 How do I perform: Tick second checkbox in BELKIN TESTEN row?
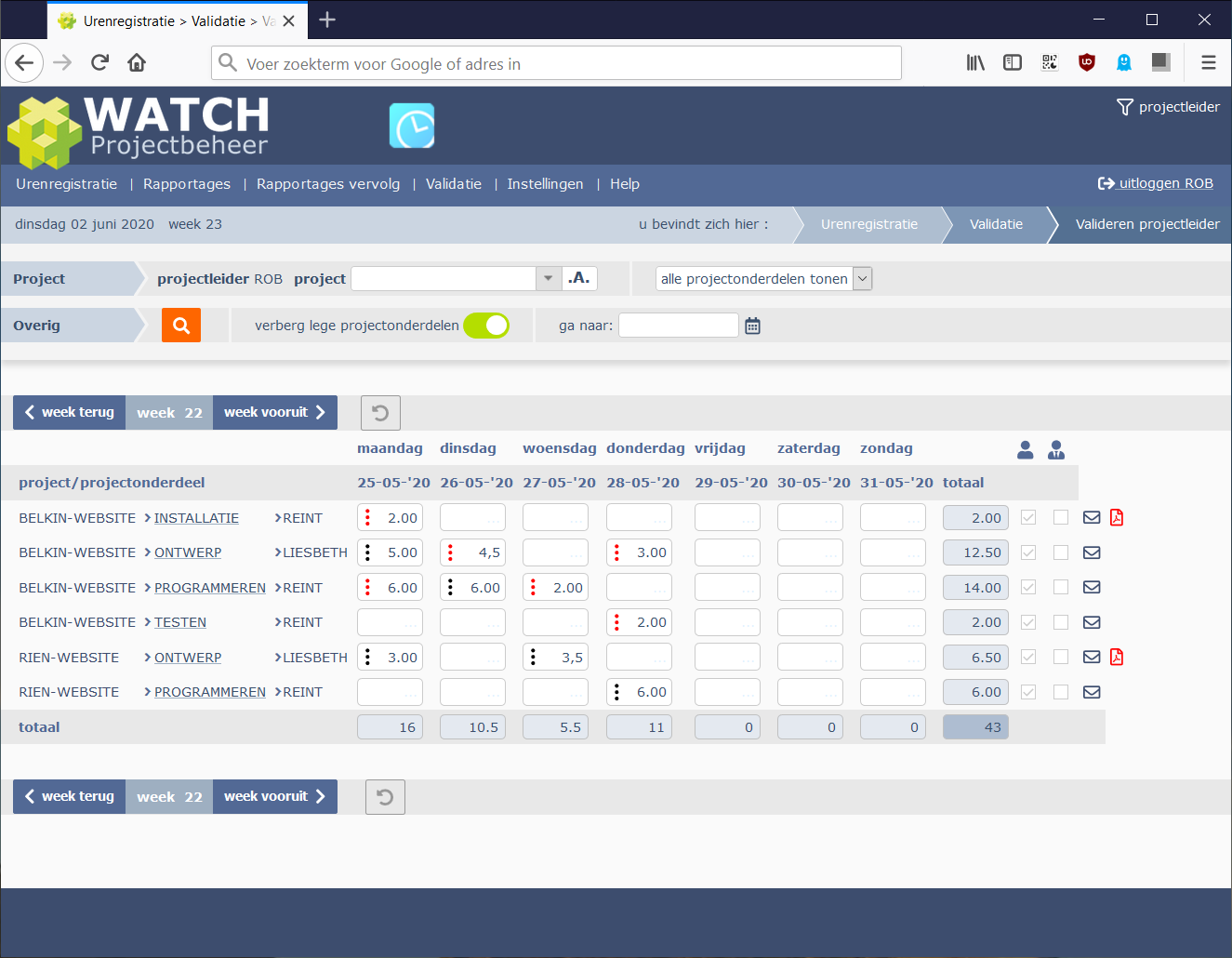pos(1061,622)
